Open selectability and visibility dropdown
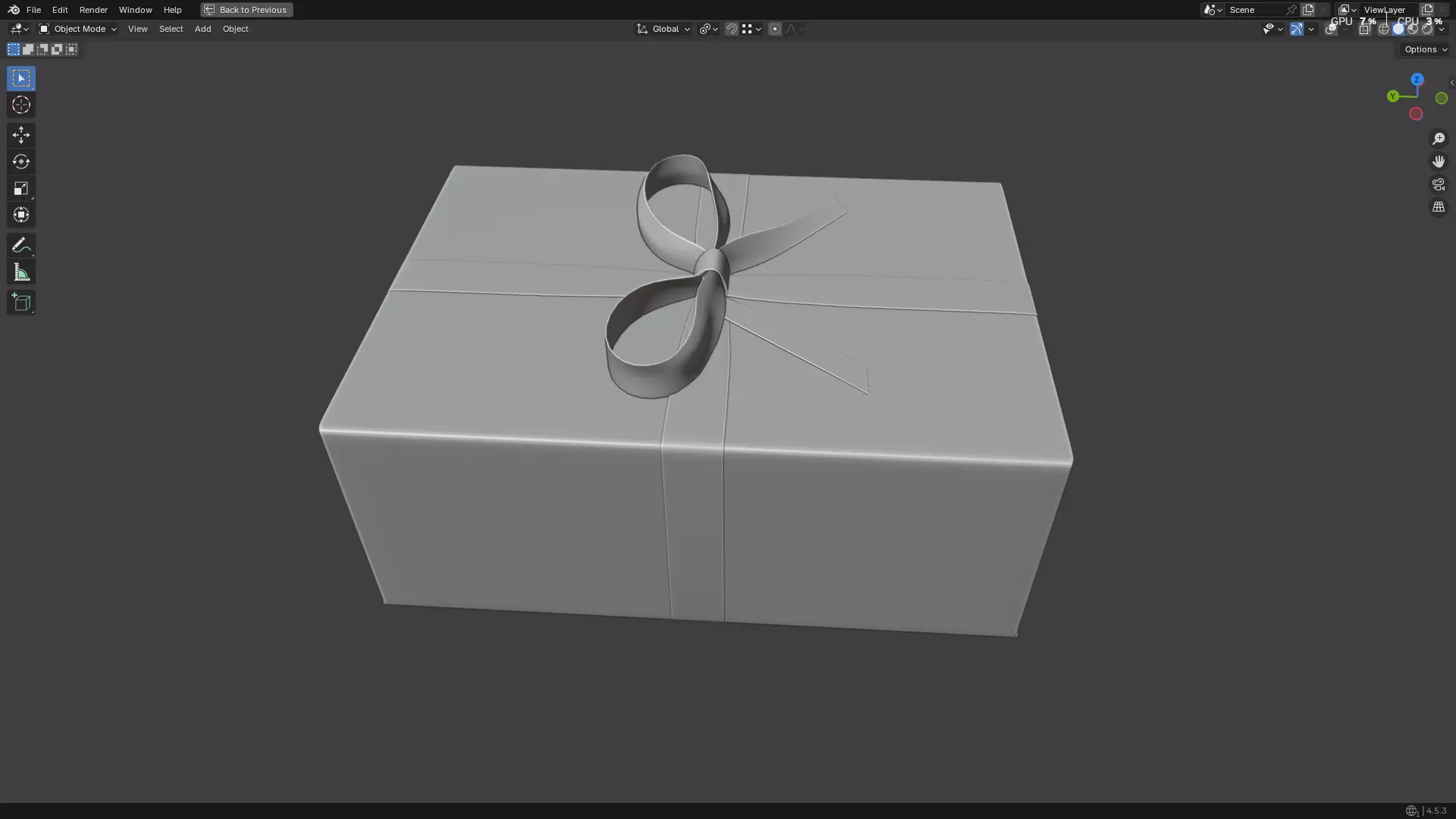The width and height of the screenshot is (1456, 819). (1272, 29)
